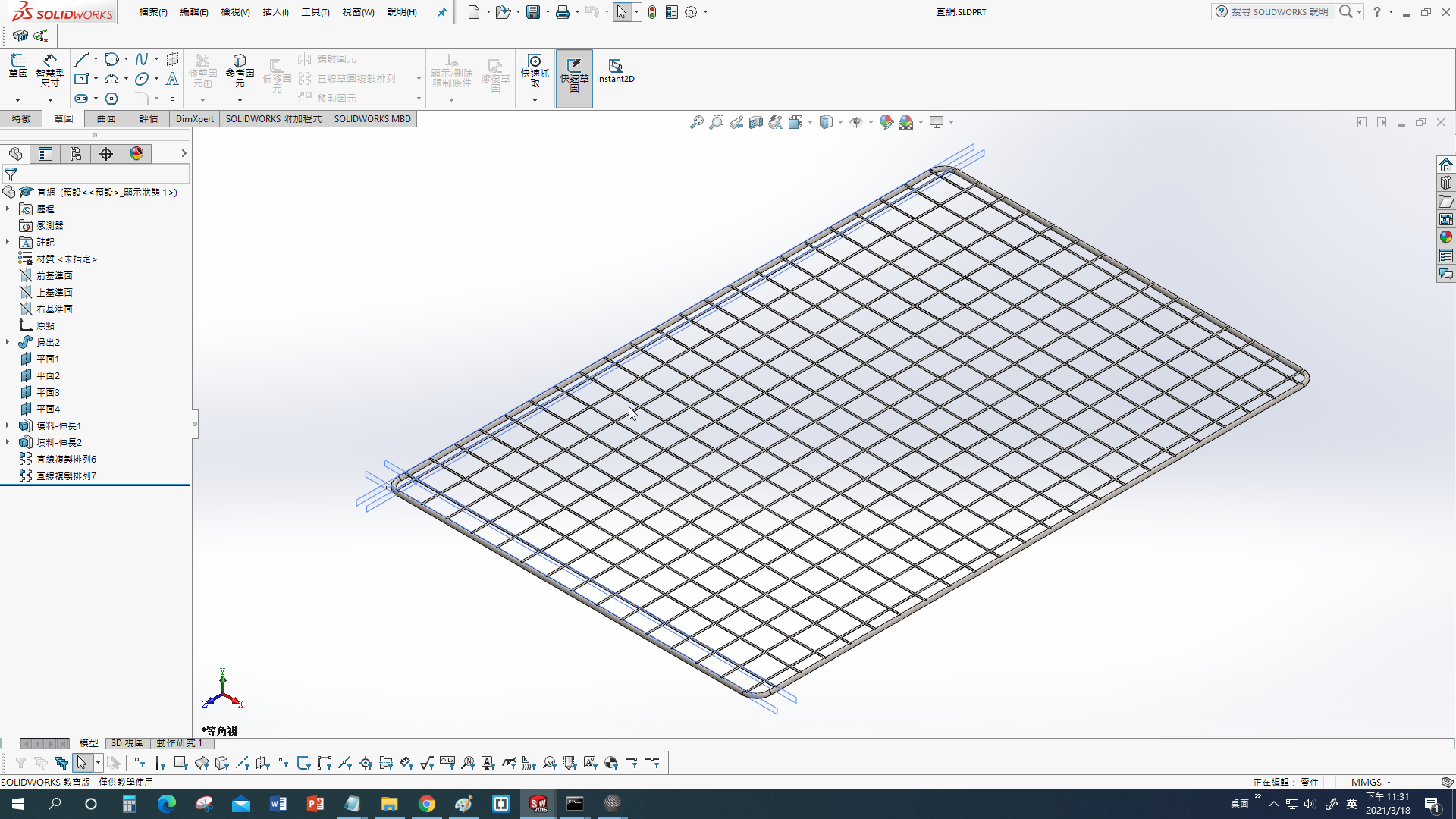This screenshot has height=819, width=1456.
Task: Select the Spline sketch tool
Action: pos(142,58)
